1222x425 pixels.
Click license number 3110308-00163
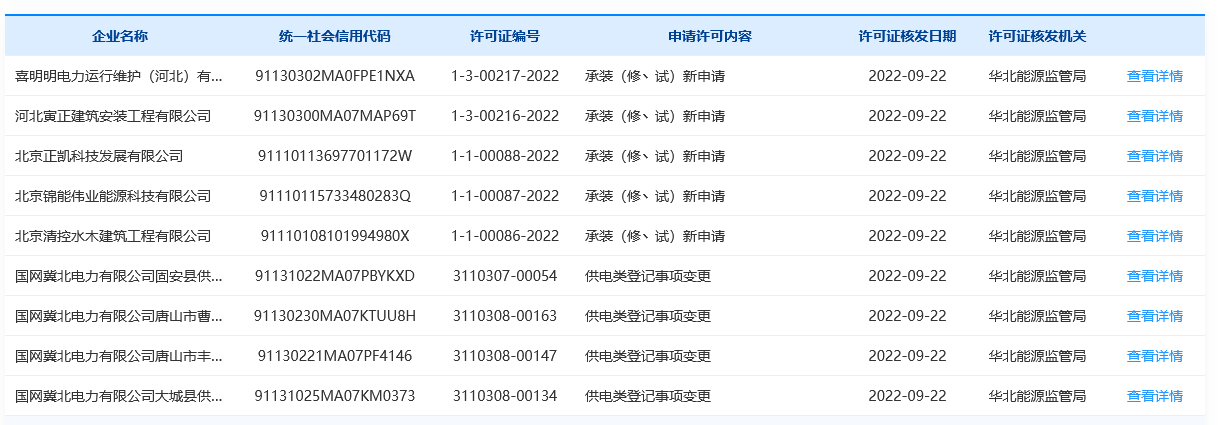click(505, 316)
